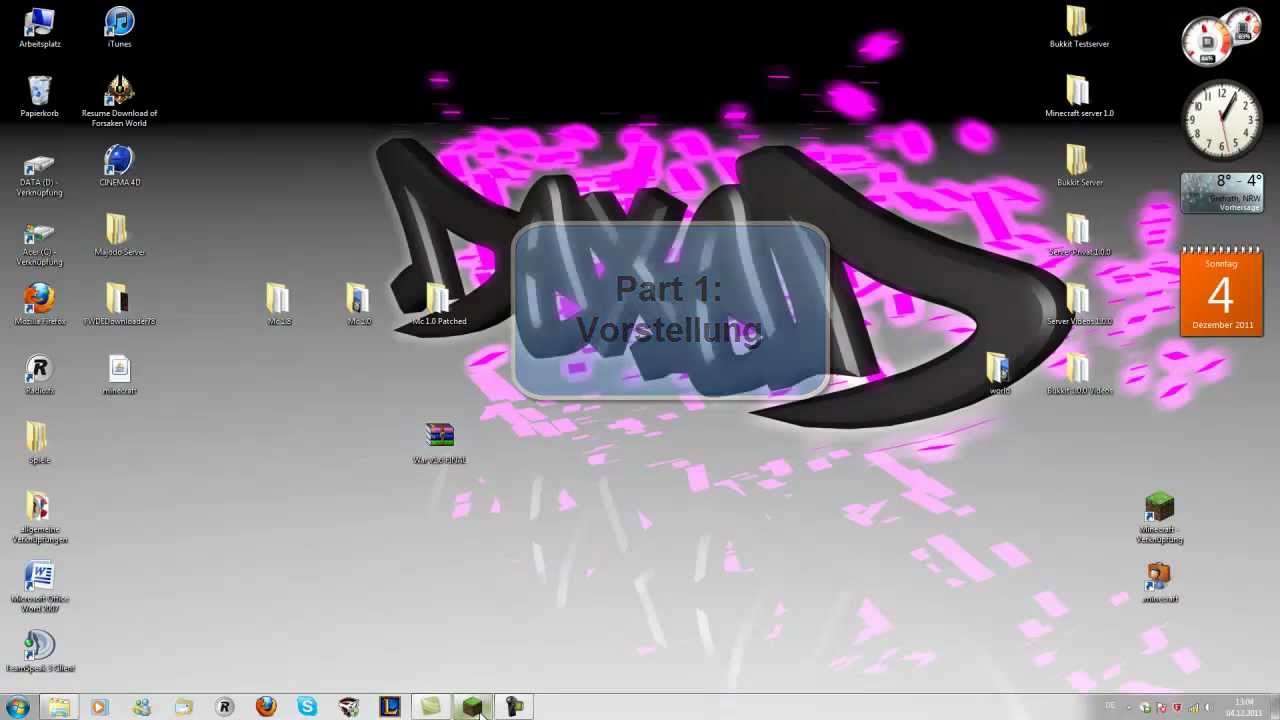Open the Bukkit Server folder
The width and height of the screenshot is (1280, 720).
tap(1078, 166)
